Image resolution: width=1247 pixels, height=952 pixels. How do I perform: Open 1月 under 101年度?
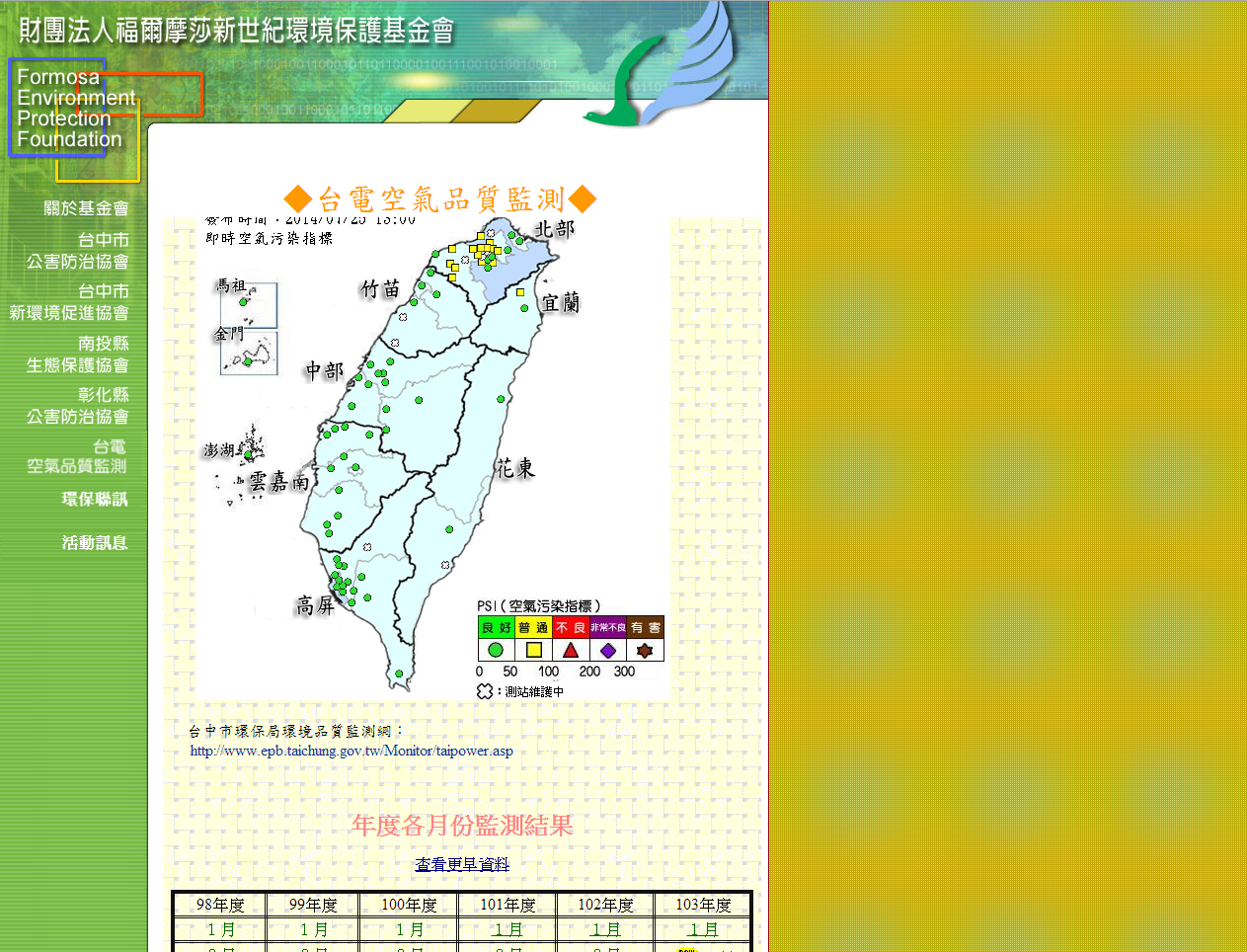pyautogui.click(x=507, y=929)
